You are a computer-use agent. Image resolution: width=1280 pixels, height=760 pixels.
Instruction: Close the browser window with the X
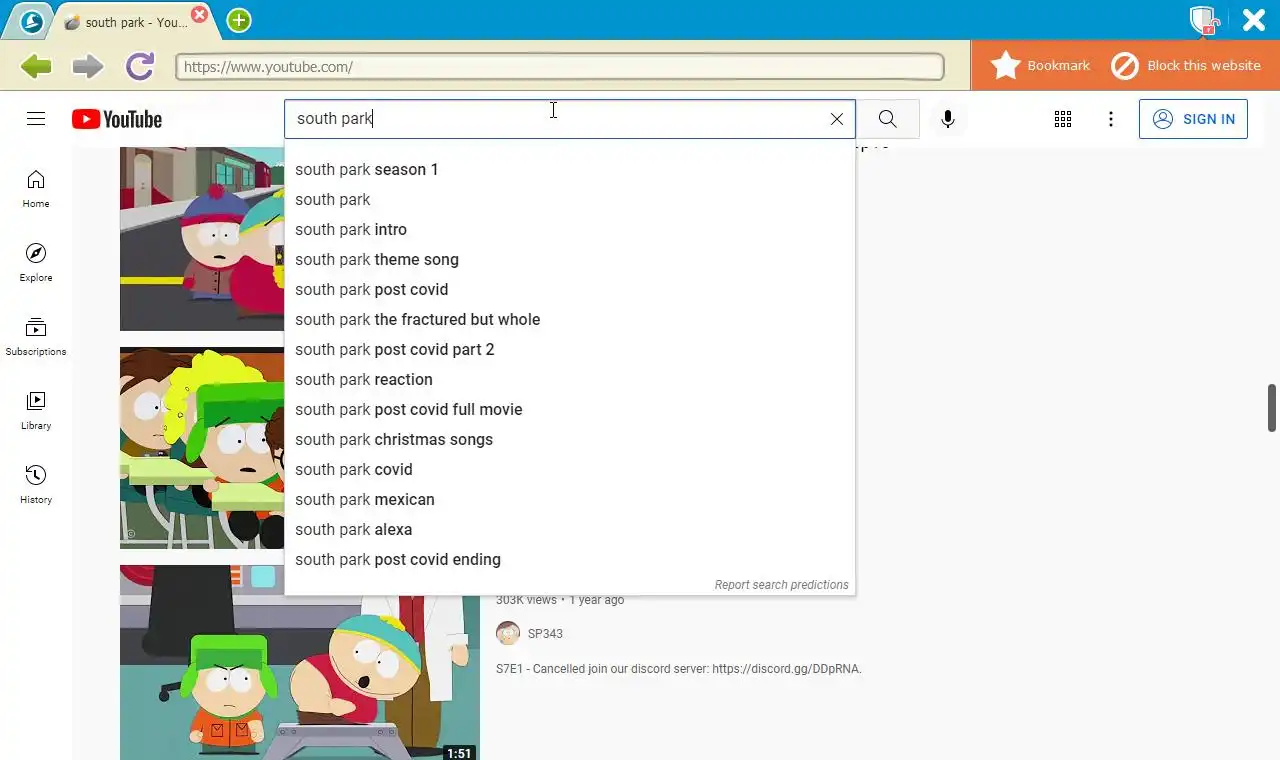(x=1254, y=20)
